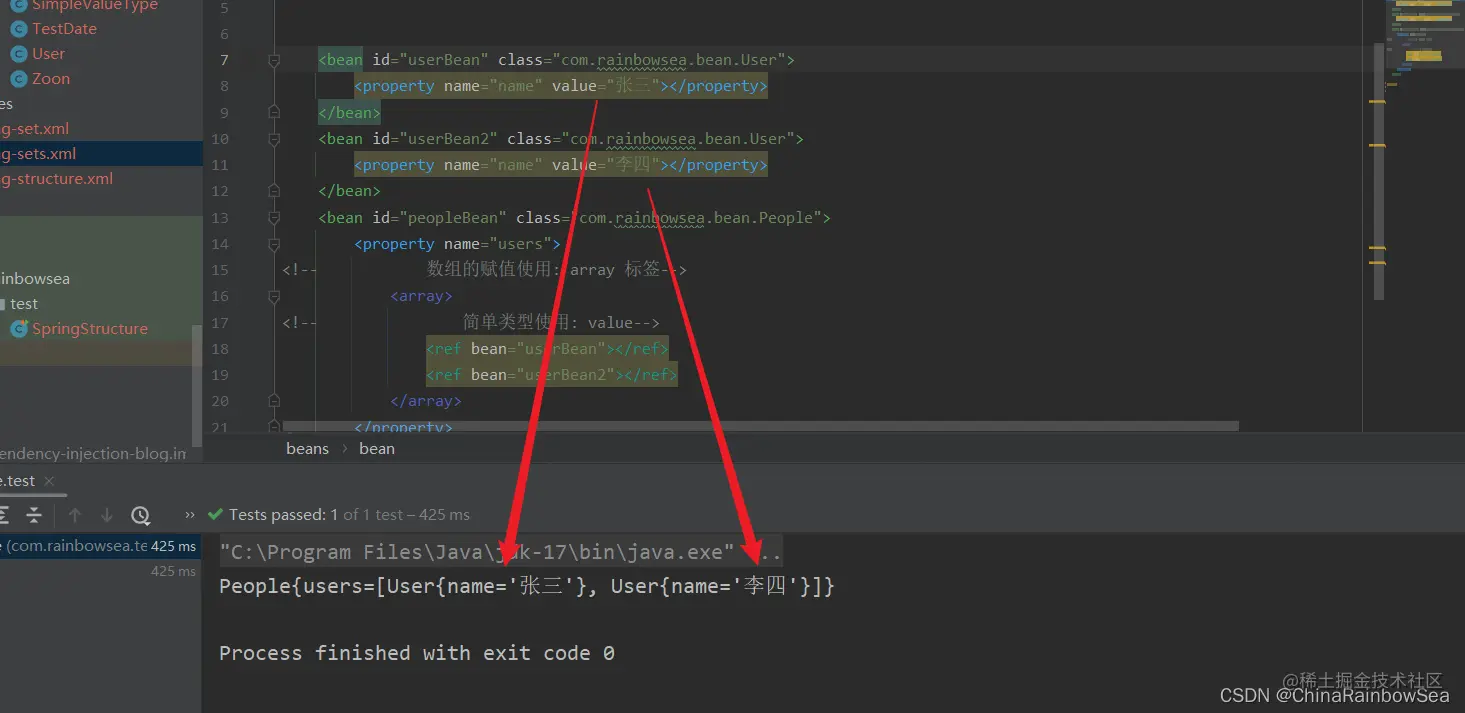Select the test folder in the project tree
1465x713 pixels.
pos(24,304)
